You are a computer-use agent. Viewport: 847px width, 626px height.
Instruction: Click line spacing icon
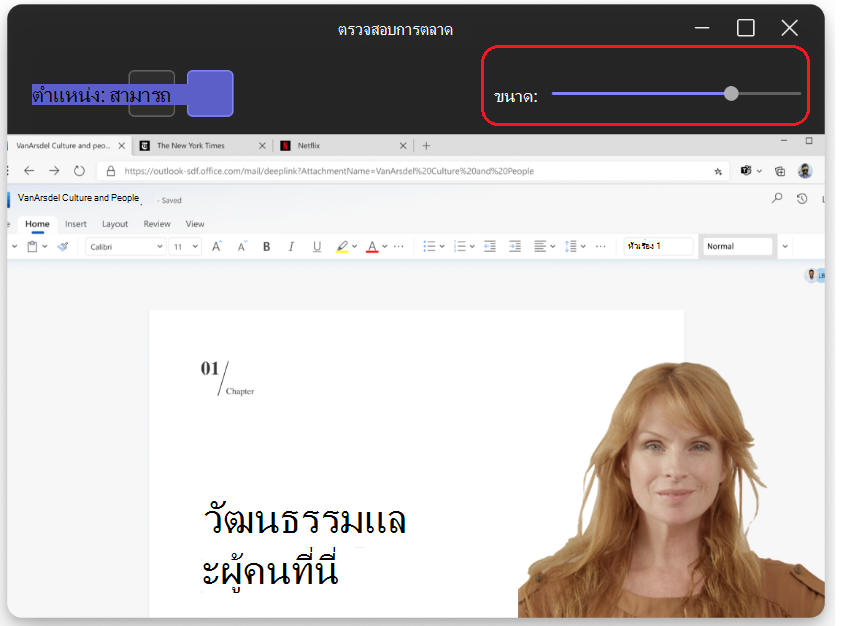coord(570,247)
